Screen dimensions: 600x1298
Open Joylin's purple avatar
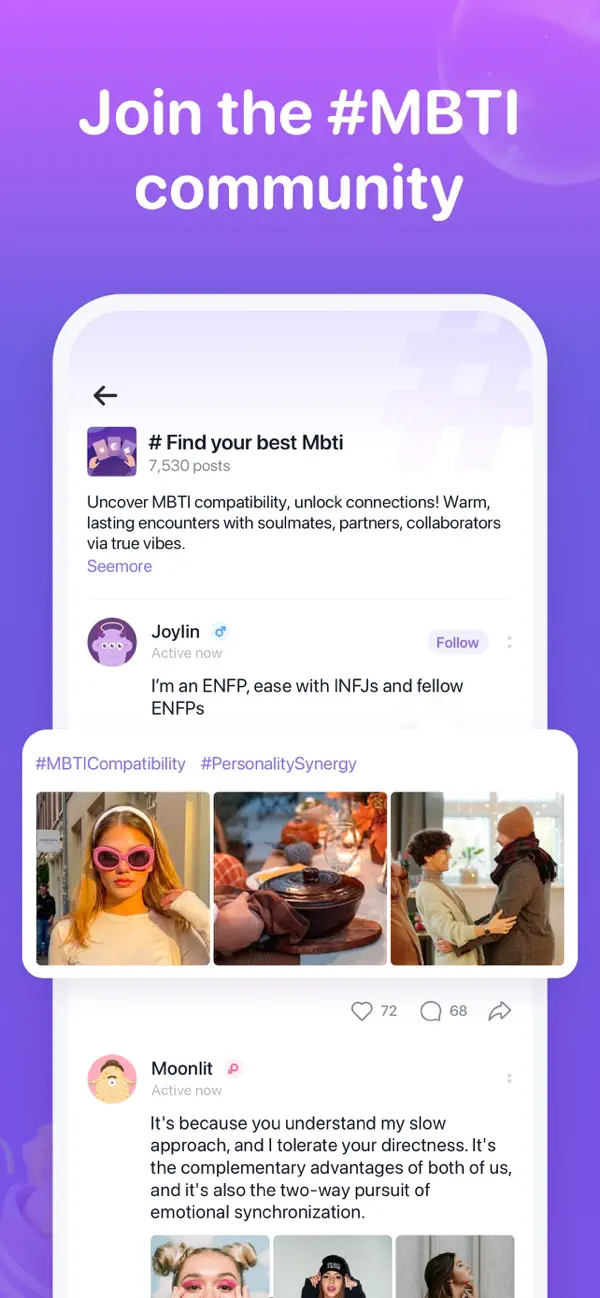[x=112, y=642]
